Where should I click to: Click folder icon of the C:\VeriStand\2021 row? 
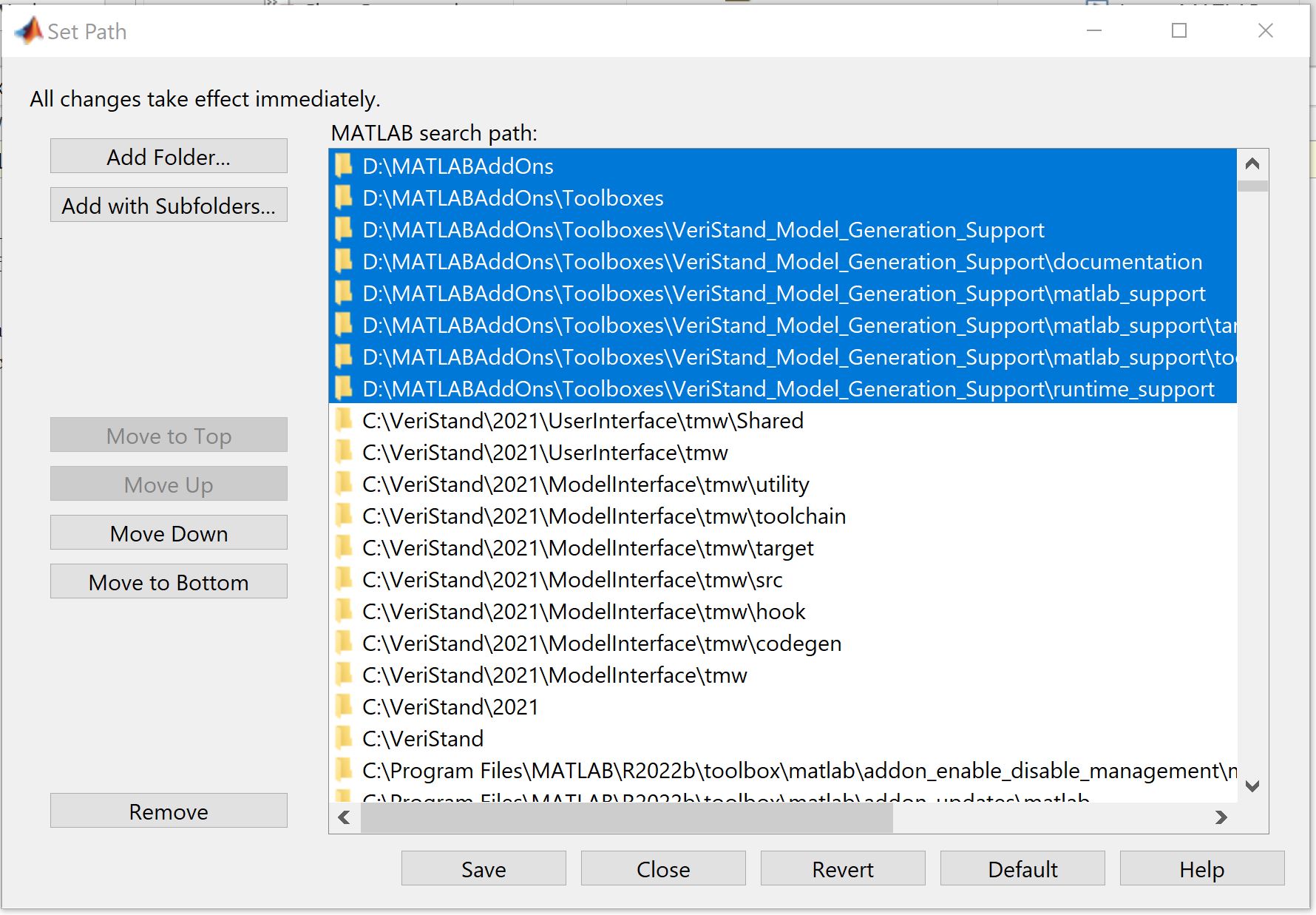pos(344,706)
